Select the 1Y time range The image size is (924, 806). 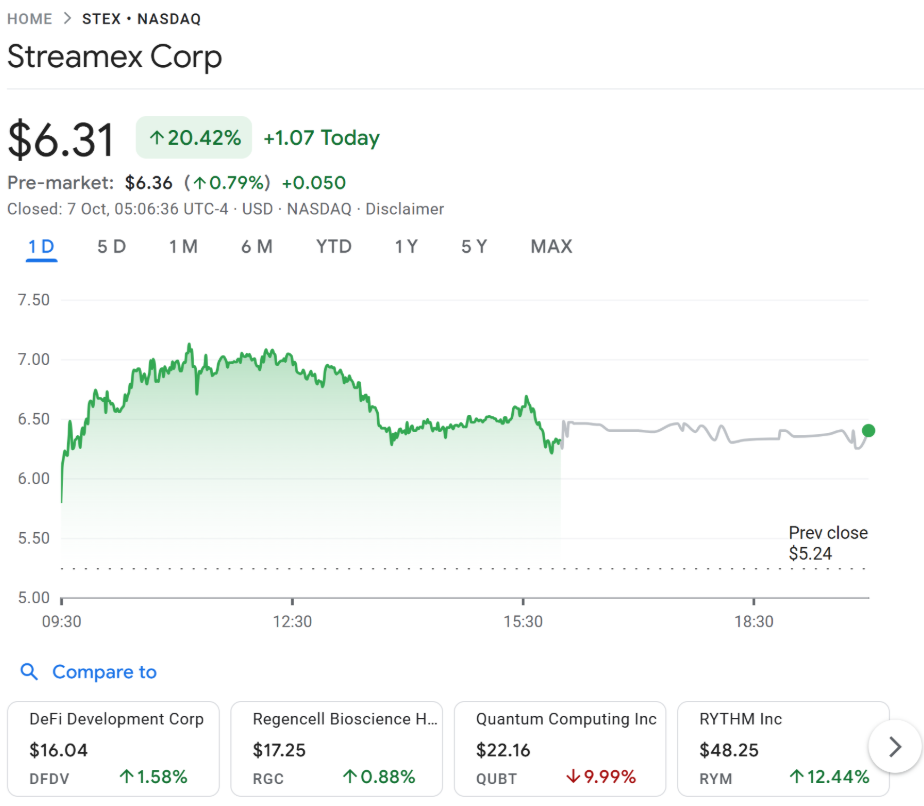click(406, 246)
